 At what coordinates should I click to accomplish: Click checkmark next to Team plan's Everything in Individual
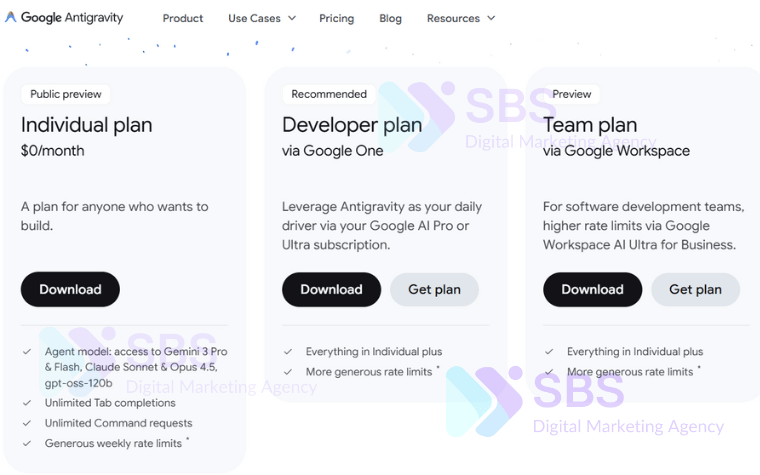(549, 352)
